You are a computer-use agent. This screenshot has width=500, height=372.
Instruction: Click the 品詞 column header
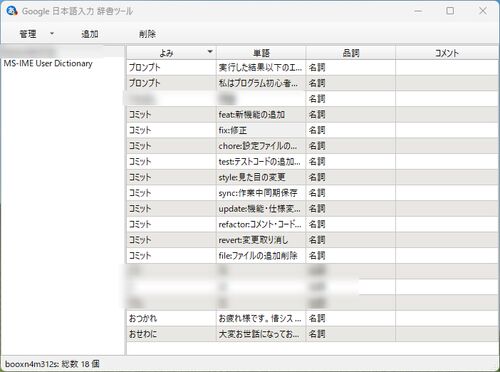point(351,53)
